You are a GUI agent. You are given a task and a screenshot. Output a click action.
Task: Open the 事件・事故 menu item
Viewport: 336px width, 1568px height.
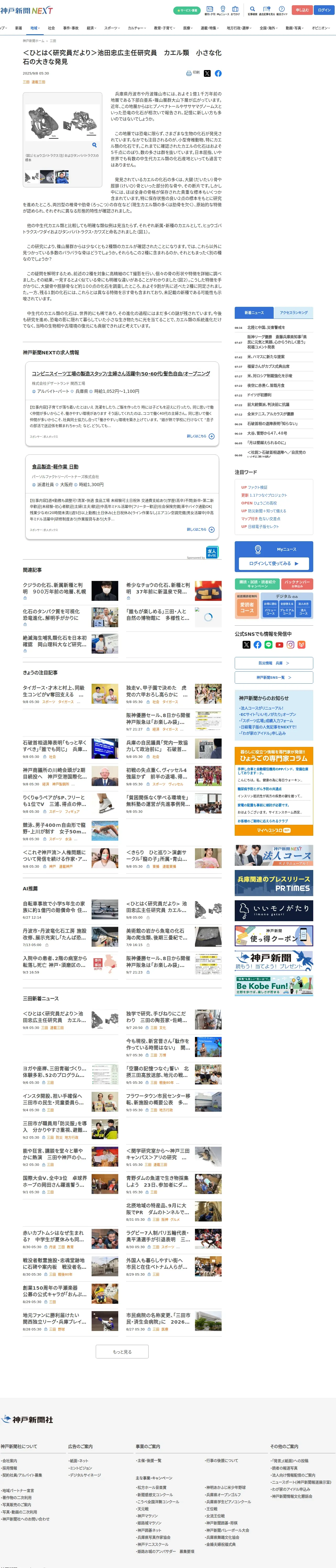(x=71, y=28)
